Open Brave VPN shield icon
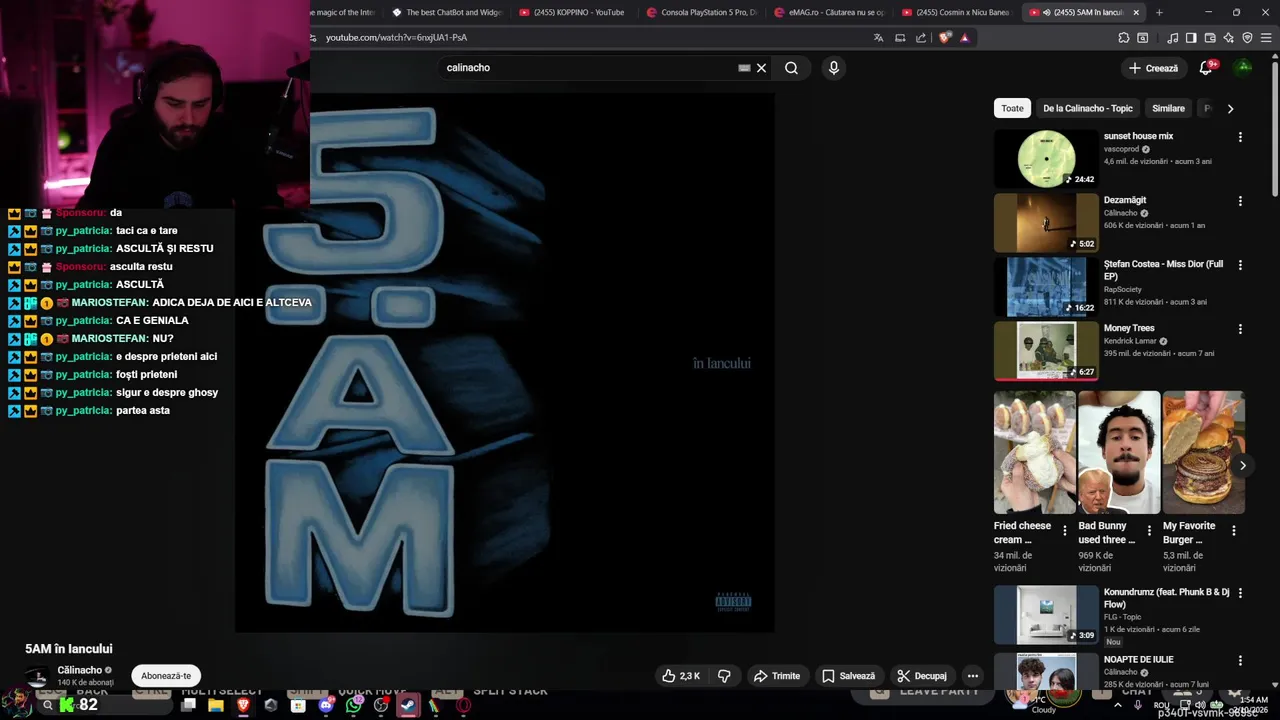 click(1247, 38)
